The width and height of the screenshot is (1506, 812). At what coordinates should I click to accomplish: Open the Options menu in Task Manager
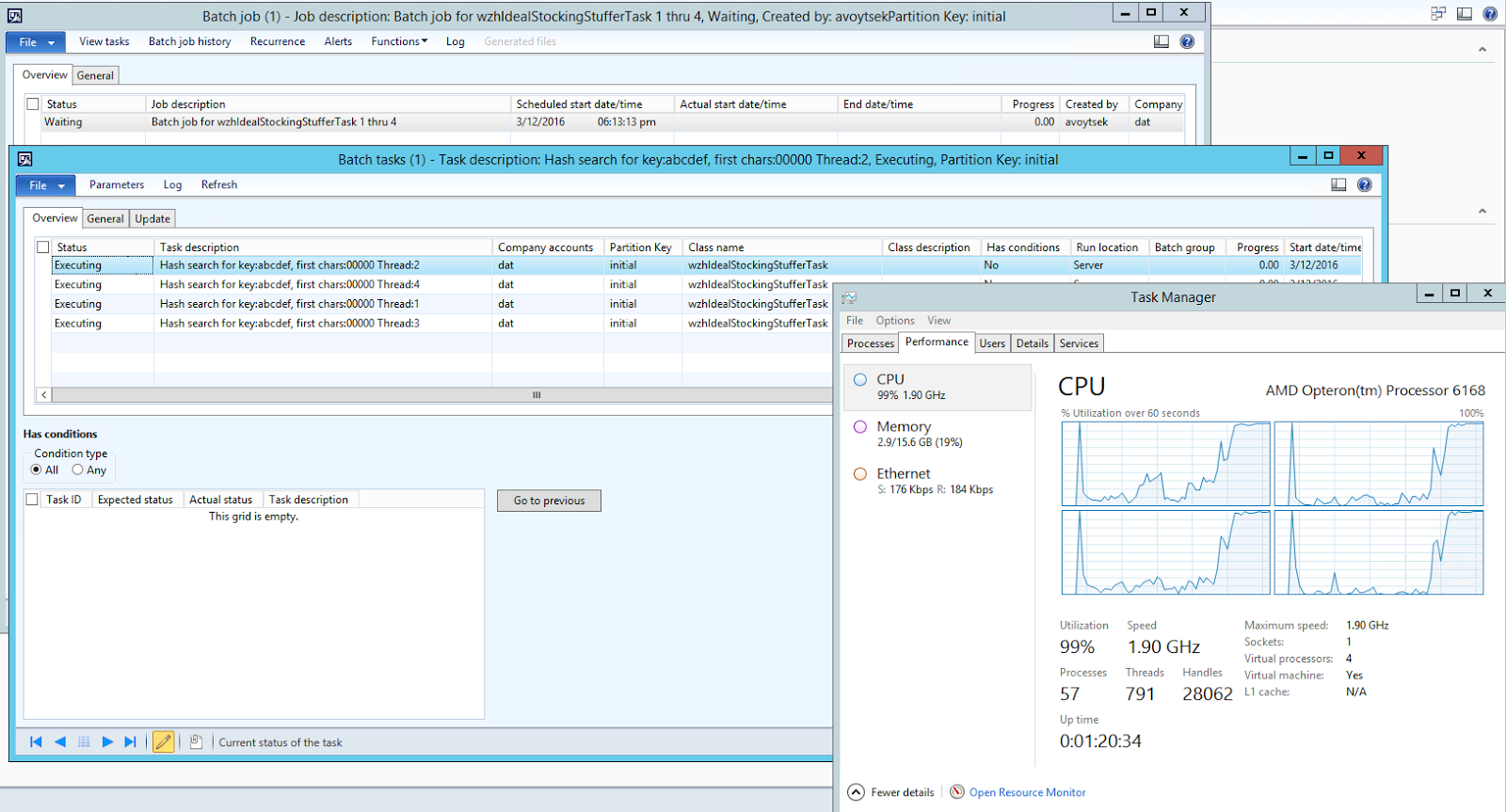pos(895,321)
